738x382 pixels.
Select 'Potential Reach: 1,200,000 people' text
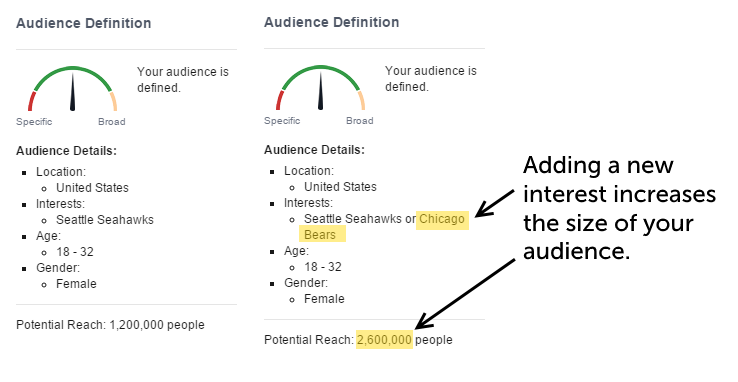click(x=110, y=325)
